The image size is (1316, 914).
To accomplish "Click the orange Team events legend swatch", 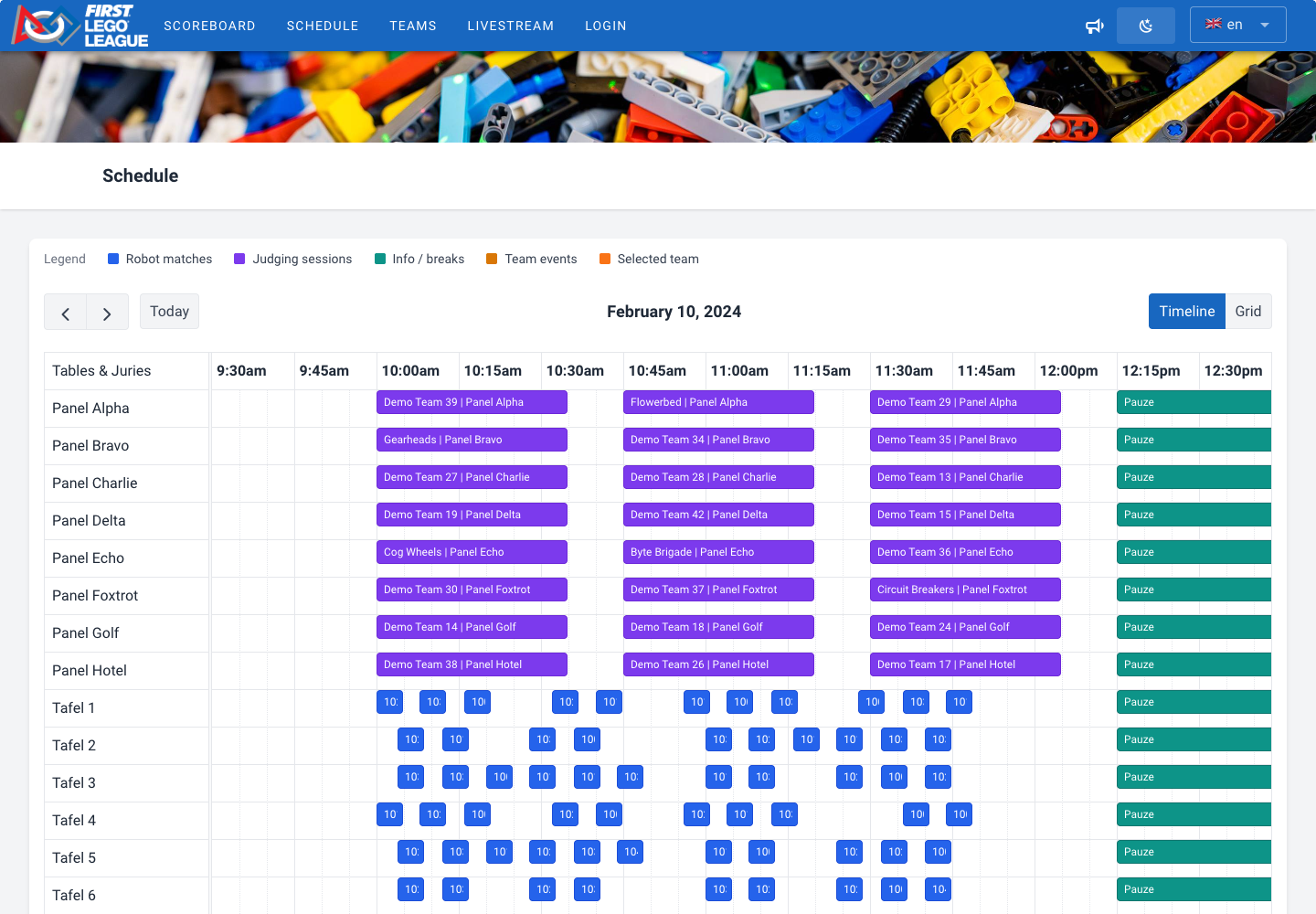I will click(x=492, y=259).
